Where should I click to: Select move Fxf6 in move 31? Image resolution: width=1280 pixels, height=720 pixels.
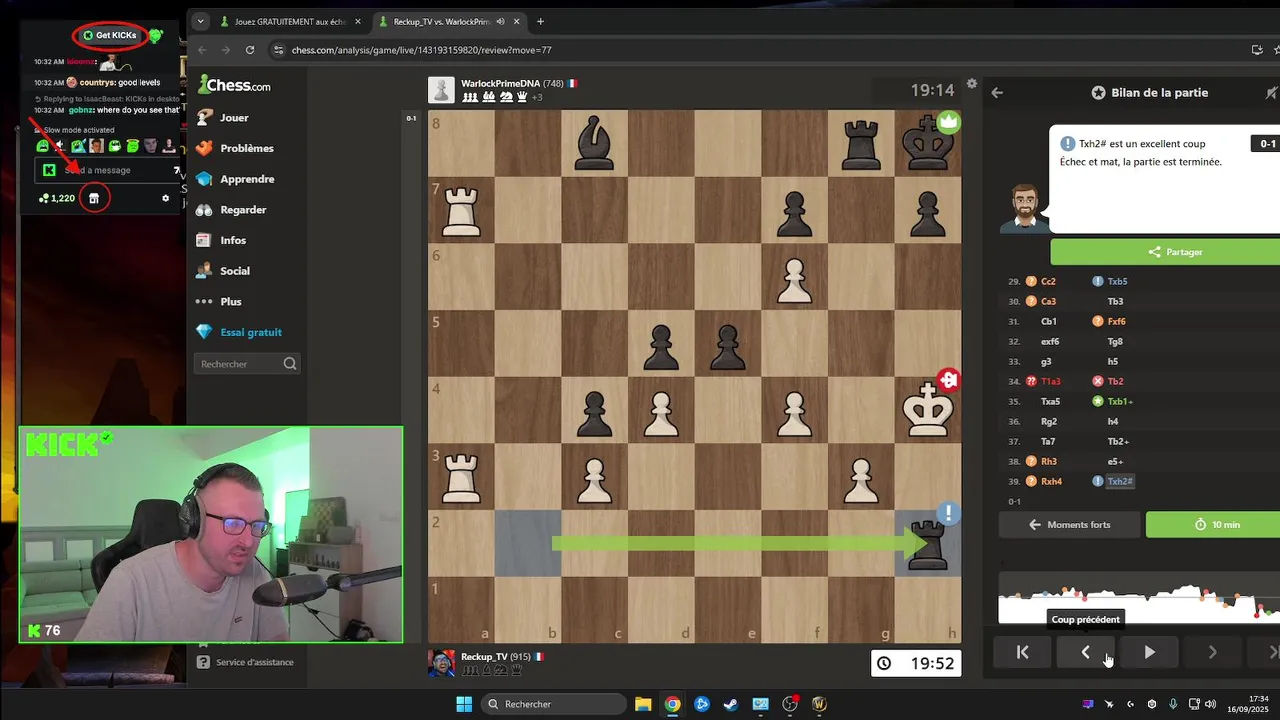pos(1116,321)
